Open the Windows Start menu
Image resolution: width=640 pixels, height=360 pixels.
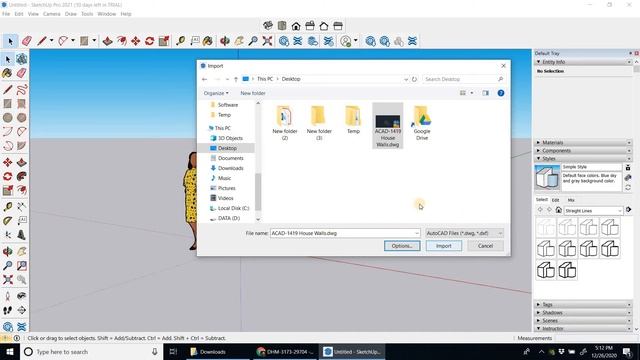(x=9, y=351)
